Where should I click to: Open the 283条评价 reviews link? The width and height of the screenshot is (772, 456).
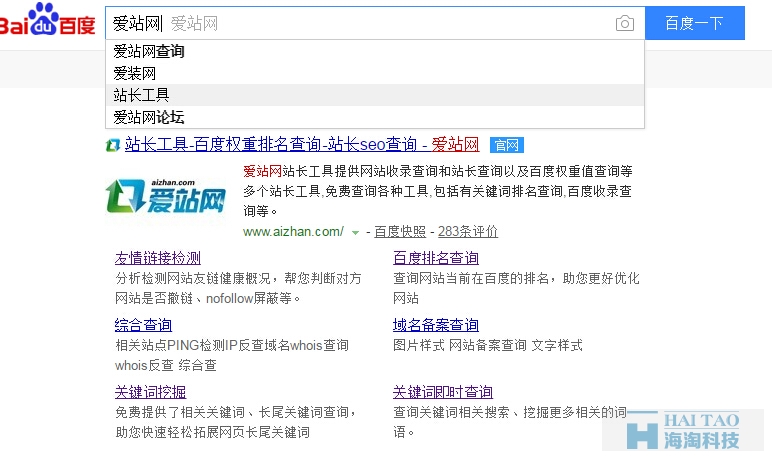click(x=468, y=231)
